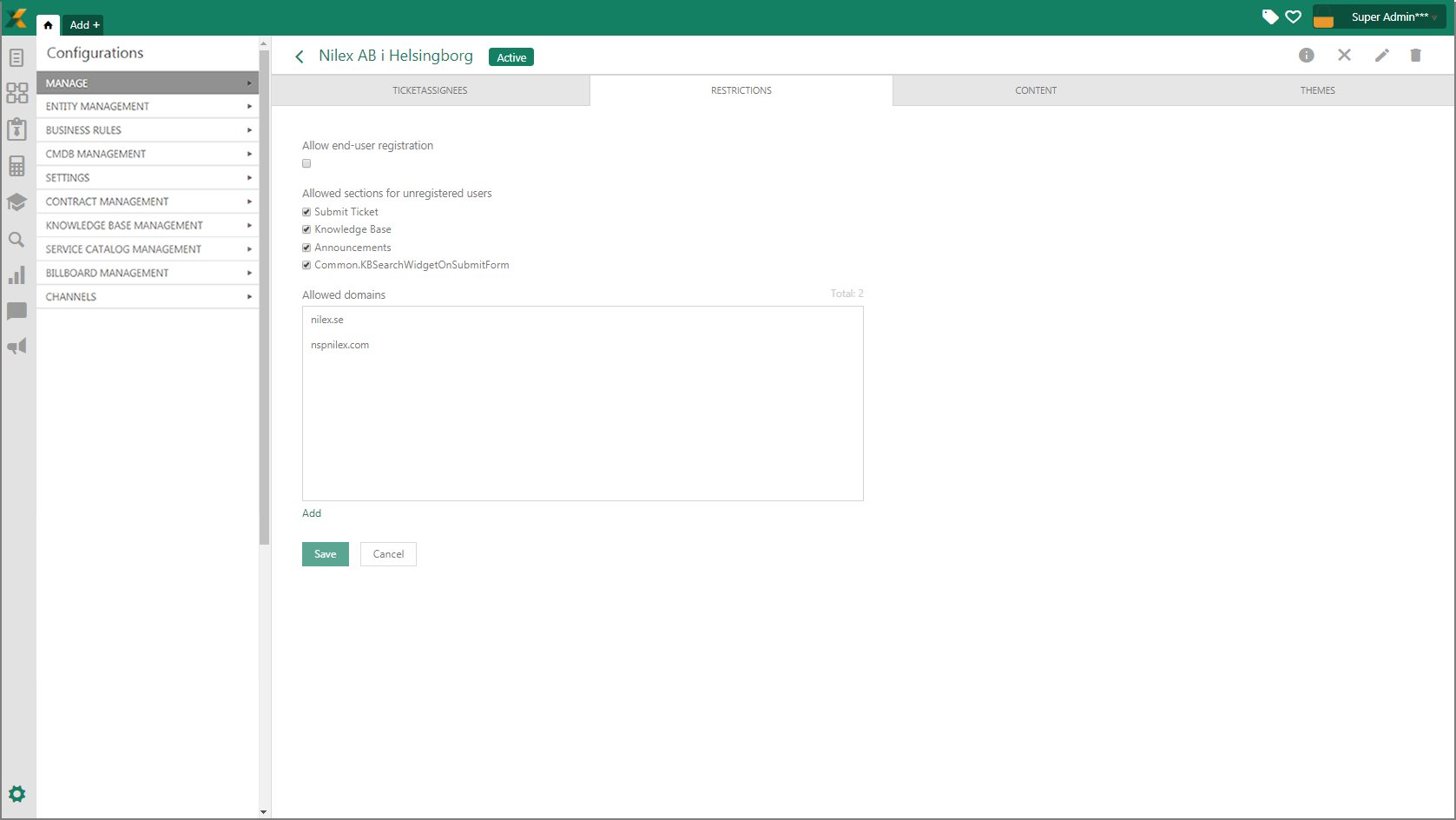
Task: Open the home tab icon
Action: pos(48,25)
